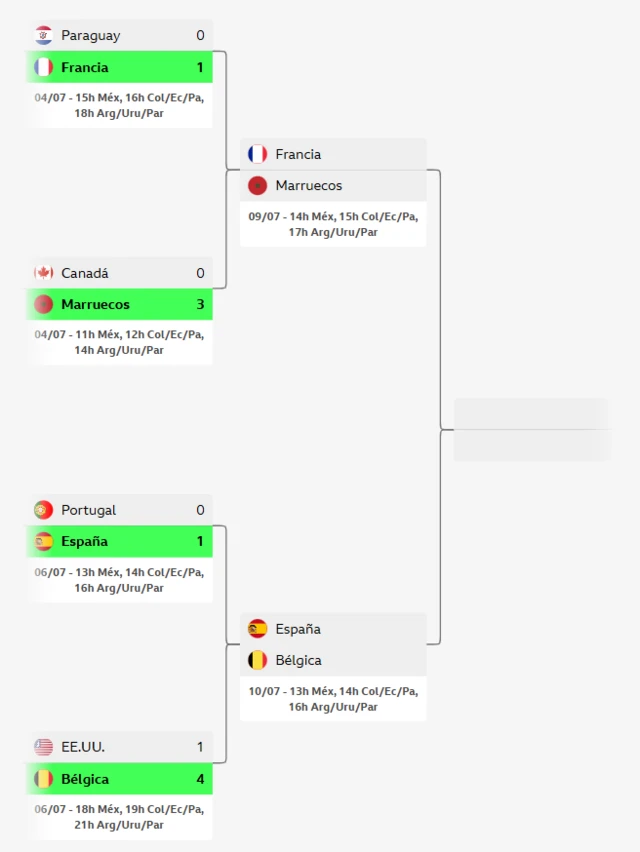Click España flag in quarterfinal match
The height and width of the screenshot is (852, 640).
(258, 629)
